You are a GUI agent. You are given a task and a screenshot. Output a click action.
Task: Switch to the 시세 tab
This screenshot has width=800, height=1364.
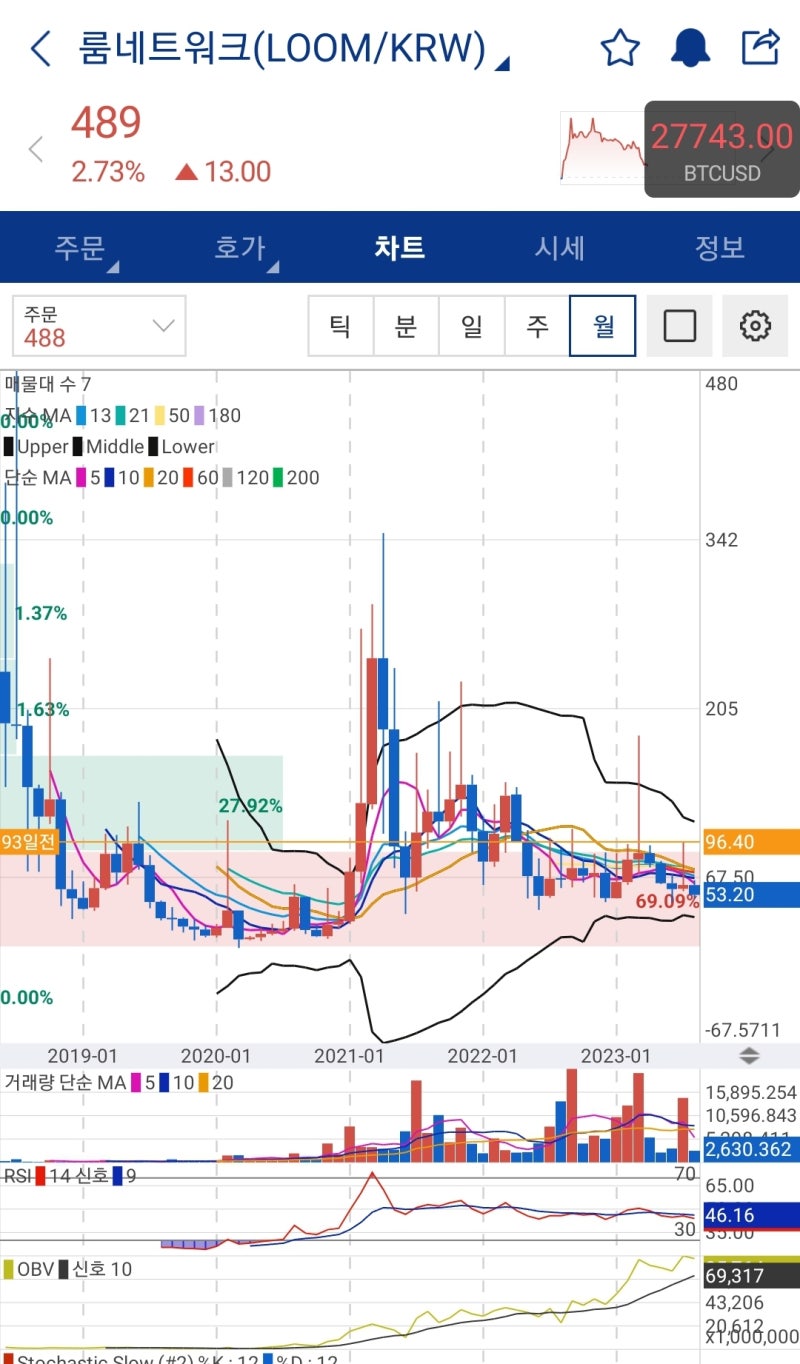pyautogui.click(x=560, y=247)
